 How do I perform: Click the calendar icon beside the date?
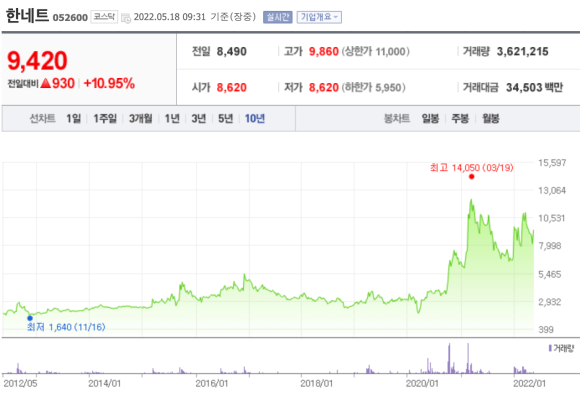pyautogui.click(x=126, y=18)
